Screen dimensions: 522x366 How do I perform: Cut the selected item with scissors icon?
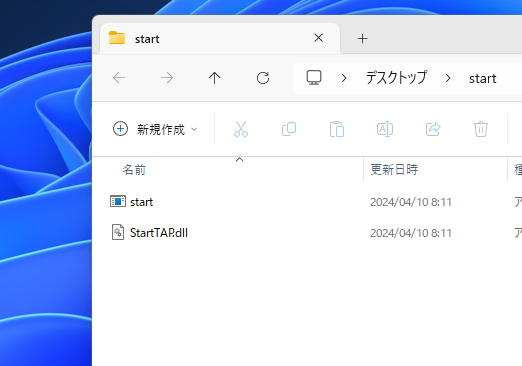tap(241, 129)
